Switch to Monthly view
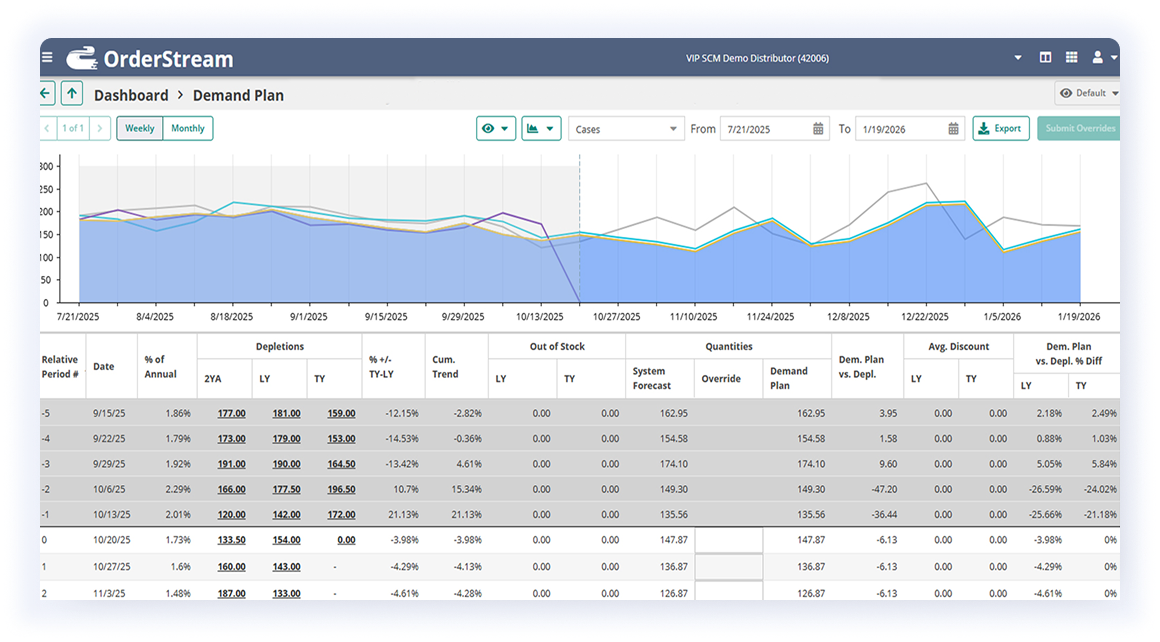1160x642 pixels. click(x=188, y=128)
